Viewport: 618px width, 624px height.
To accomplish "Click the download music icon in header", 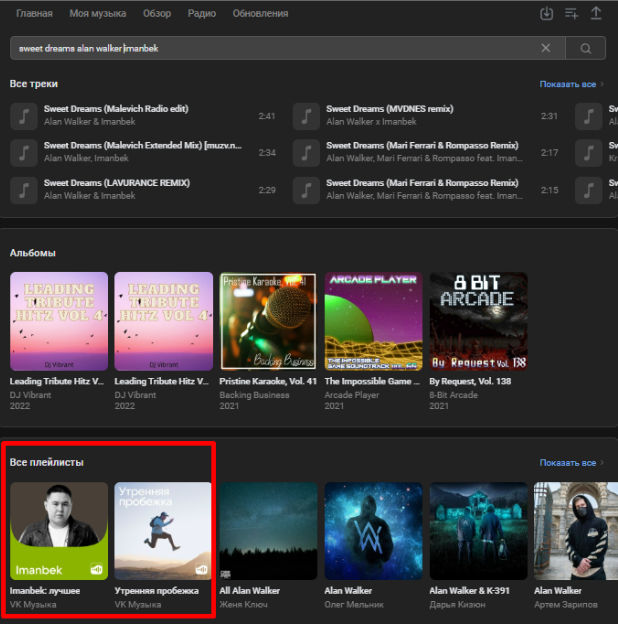I will pos(546,14).
